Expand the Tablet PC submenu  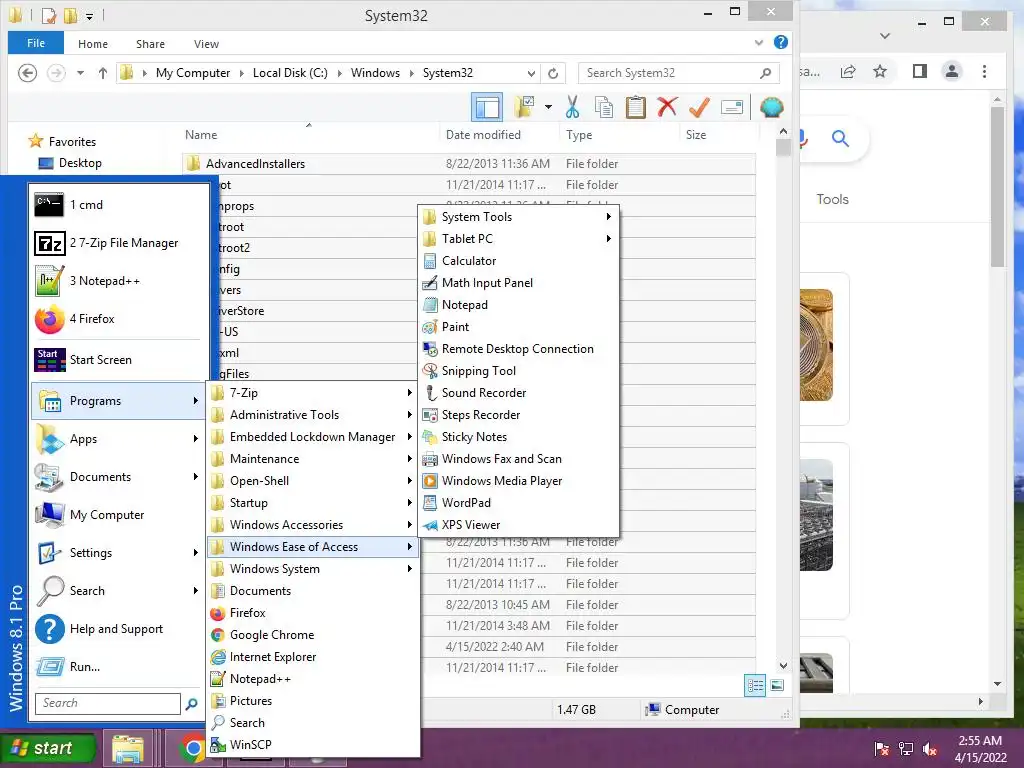[519, 239]
